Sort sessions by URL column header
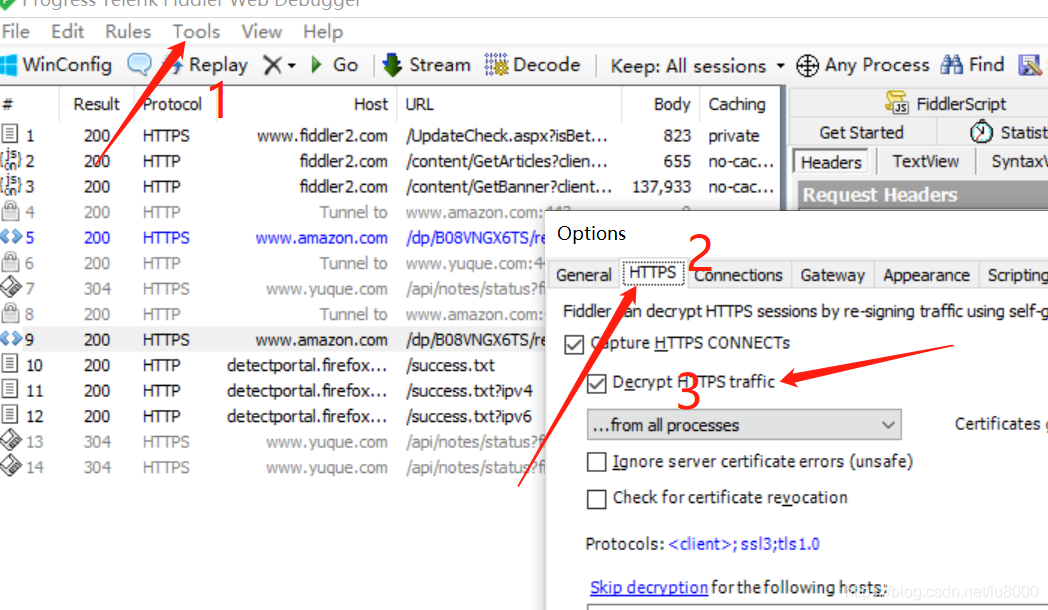 419,104
